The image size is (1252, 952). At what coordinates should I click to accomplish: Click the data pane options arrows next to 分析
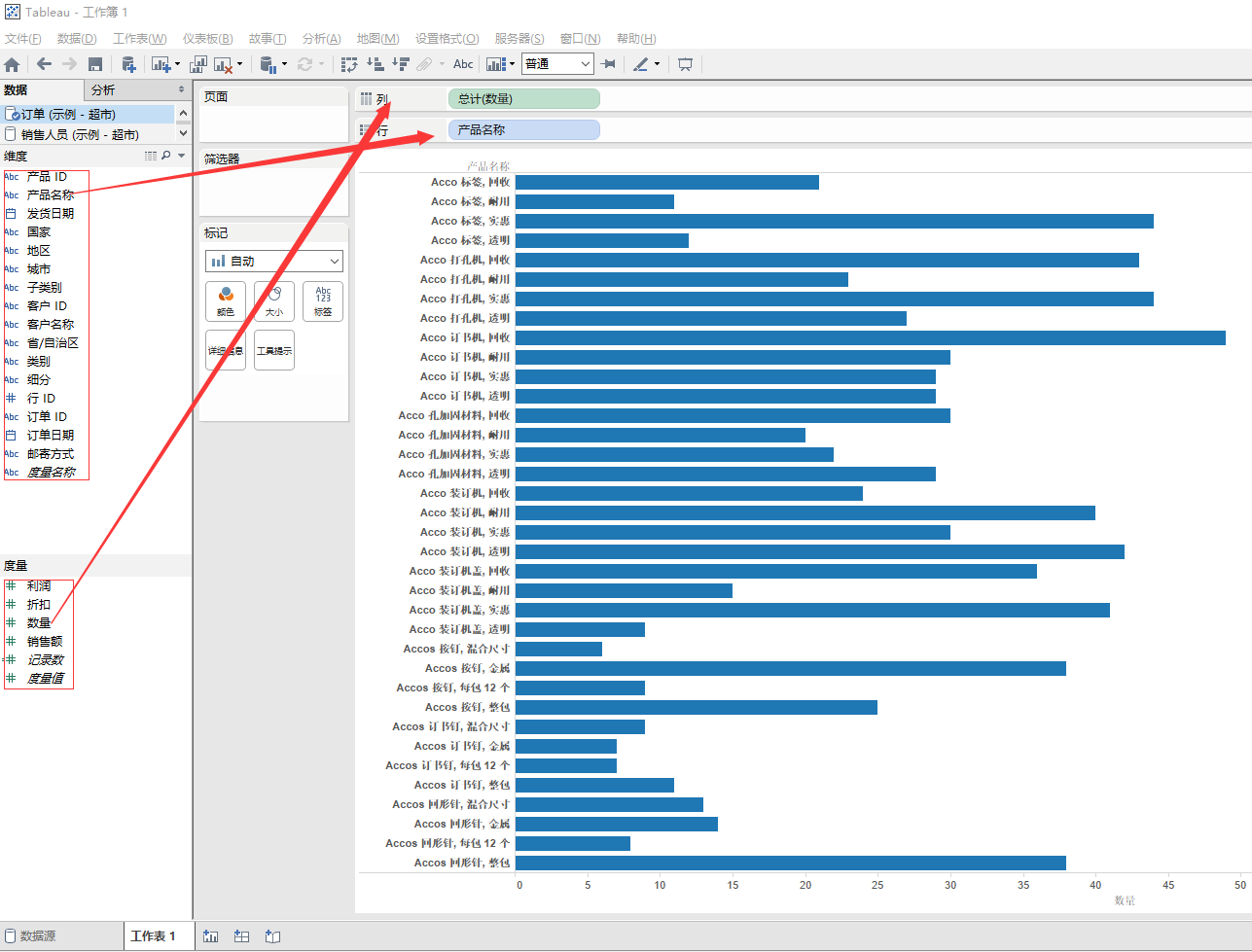tap(181, 89)
